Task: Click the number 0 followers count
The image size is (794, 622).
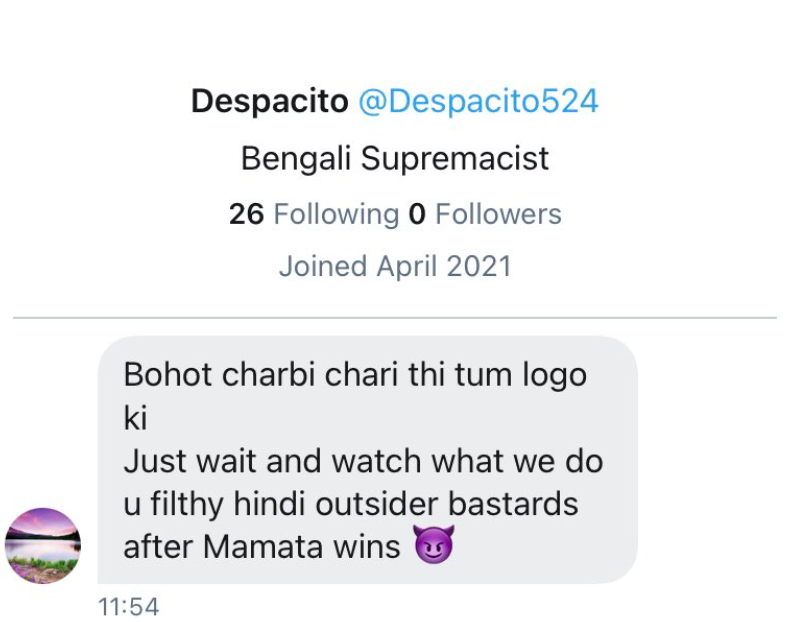Action: (x=417, y=214)
